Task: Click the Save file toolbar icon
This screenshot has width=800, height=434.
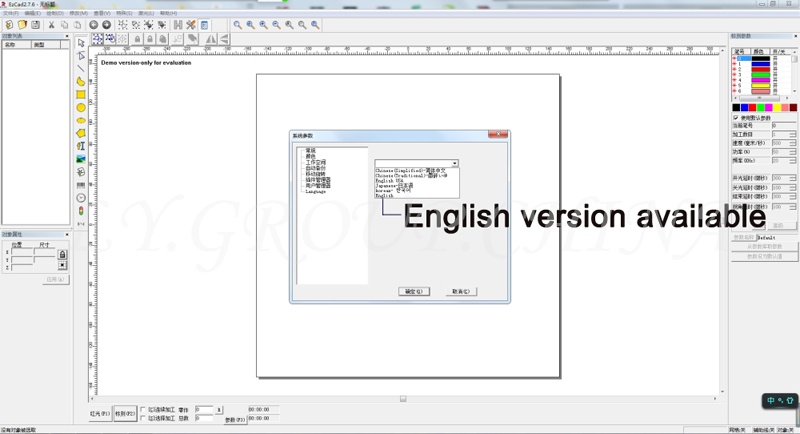Action: (36, 25)
